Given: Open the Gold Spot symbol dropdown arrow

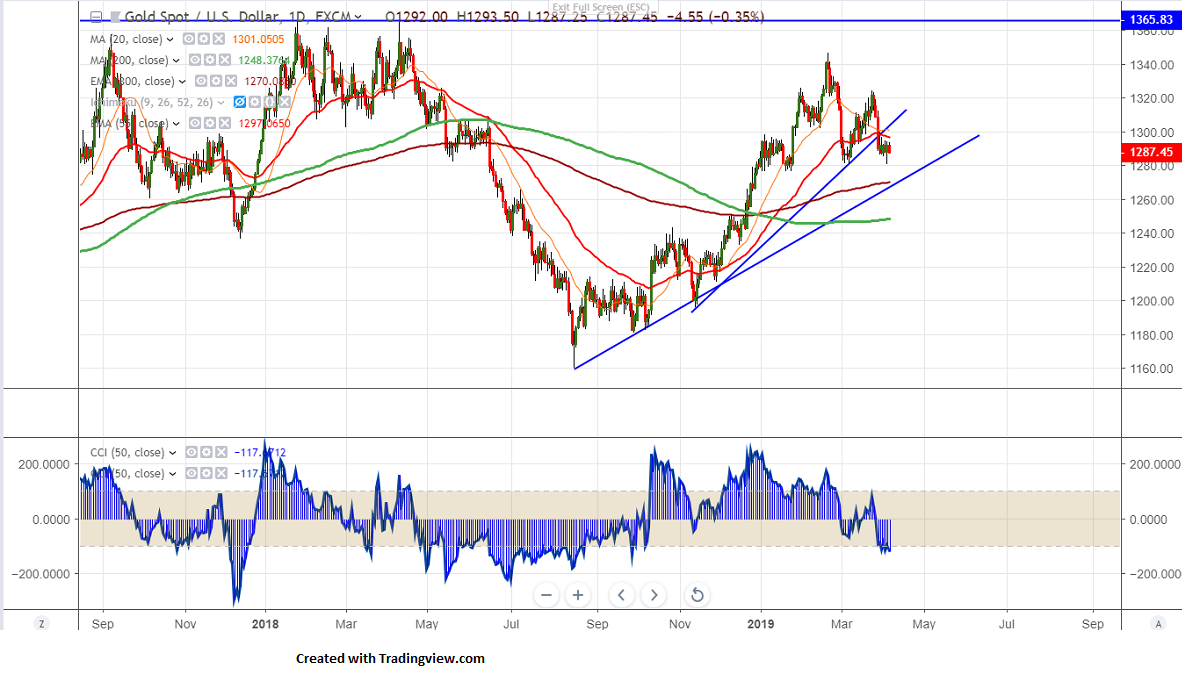Looking at the screenshot, I should pyautogui.click(x=357, y=17).
